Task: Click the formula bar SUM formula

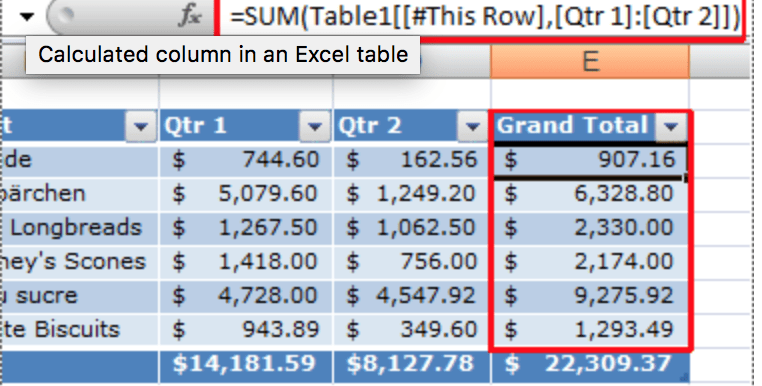Action: 485,18
